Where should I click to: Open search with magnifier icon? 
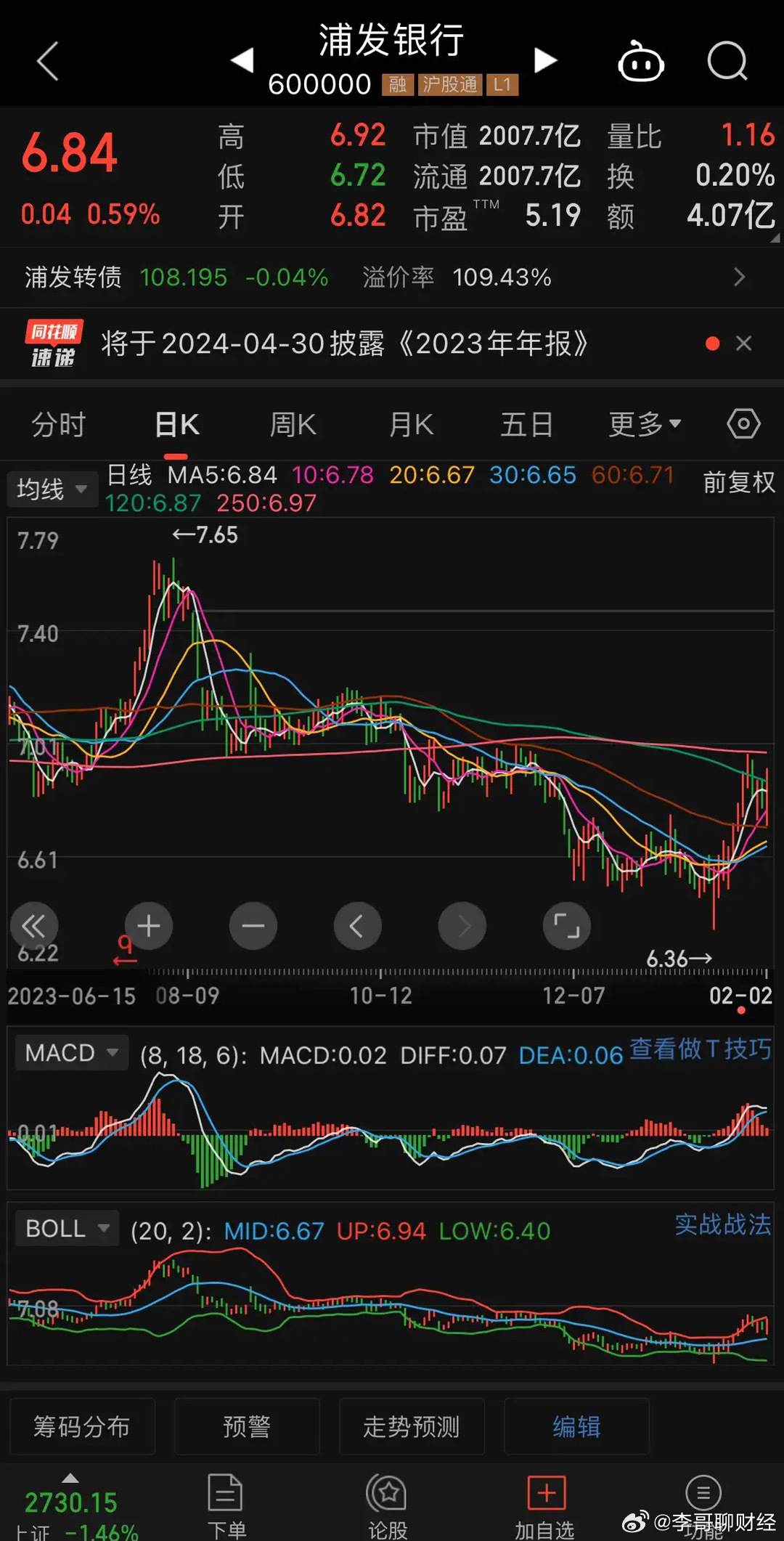pyautogui.click(x=727, y=61)
